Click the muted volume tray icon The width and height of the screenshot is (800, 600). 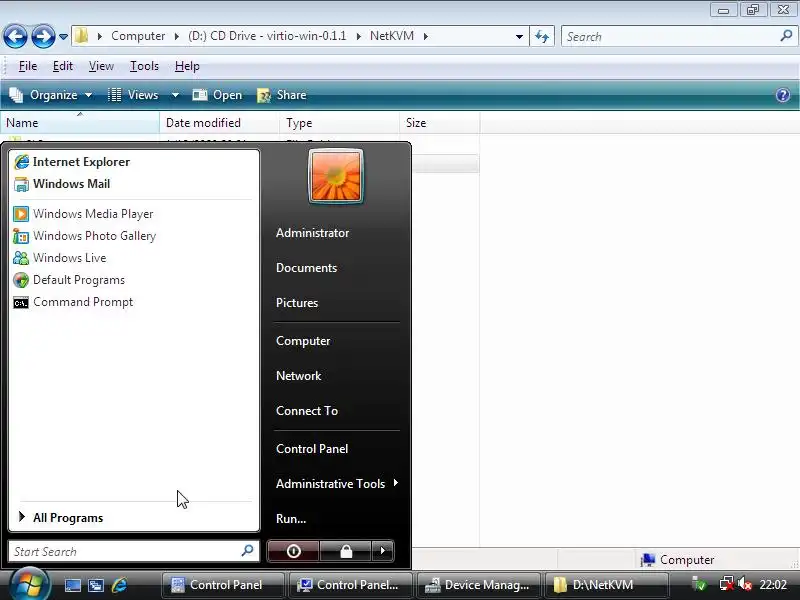(745, 584)
